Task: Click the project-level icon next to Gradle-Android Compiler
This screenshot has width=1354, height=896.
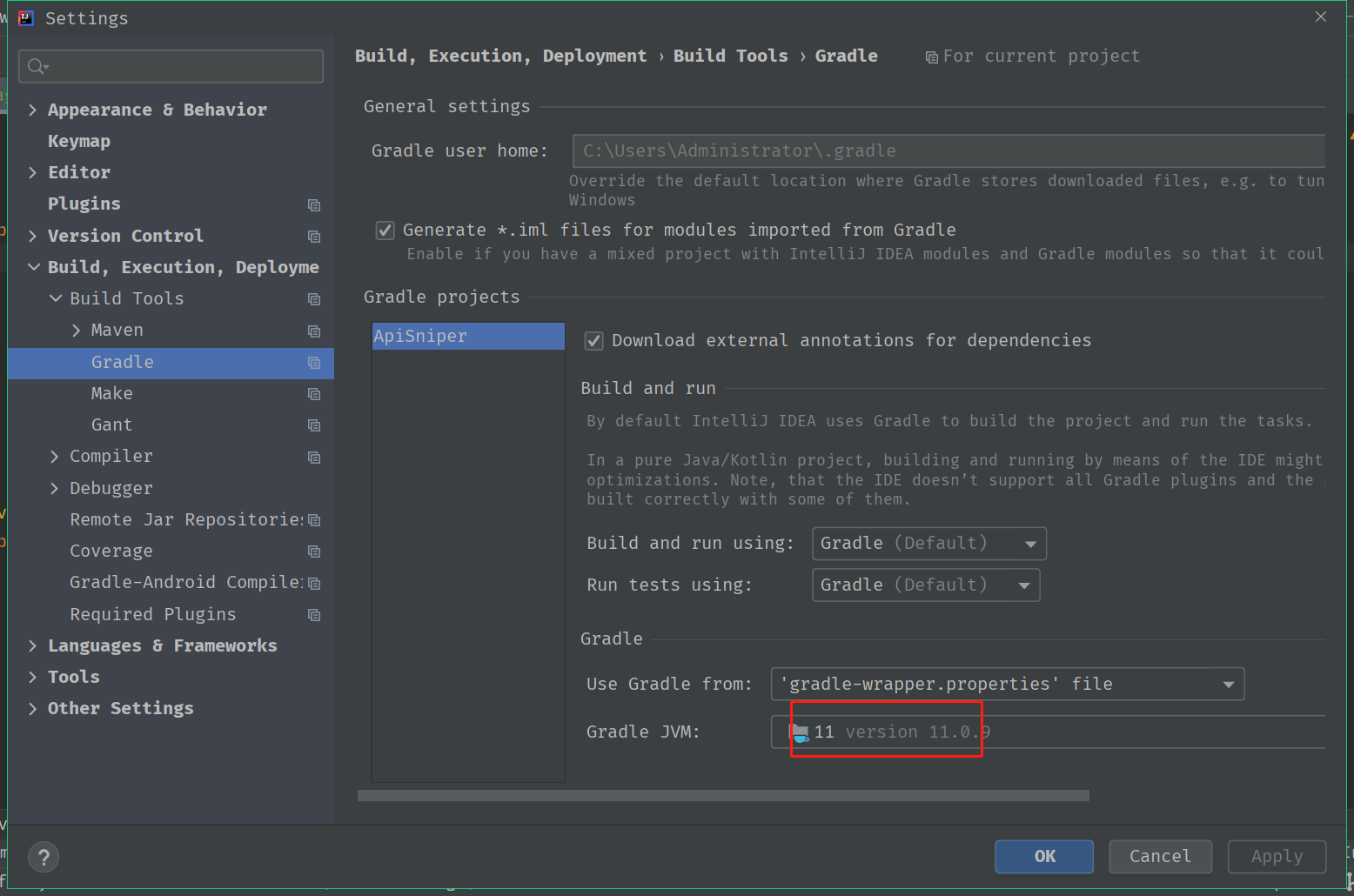Action: [314, 584]
